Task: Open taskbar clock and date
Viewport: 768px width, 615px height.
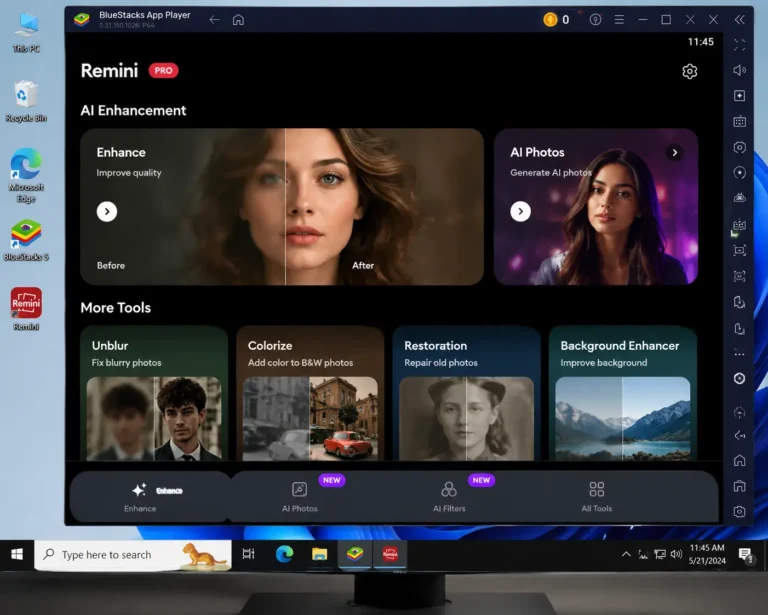Action: tap(707, 554)
